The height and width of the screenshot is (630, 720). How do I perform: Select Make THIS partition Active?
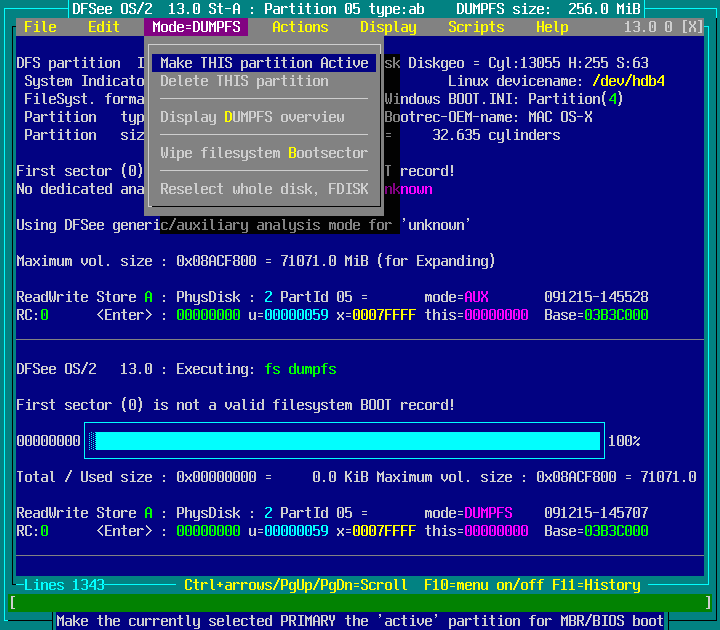[264, 63]
